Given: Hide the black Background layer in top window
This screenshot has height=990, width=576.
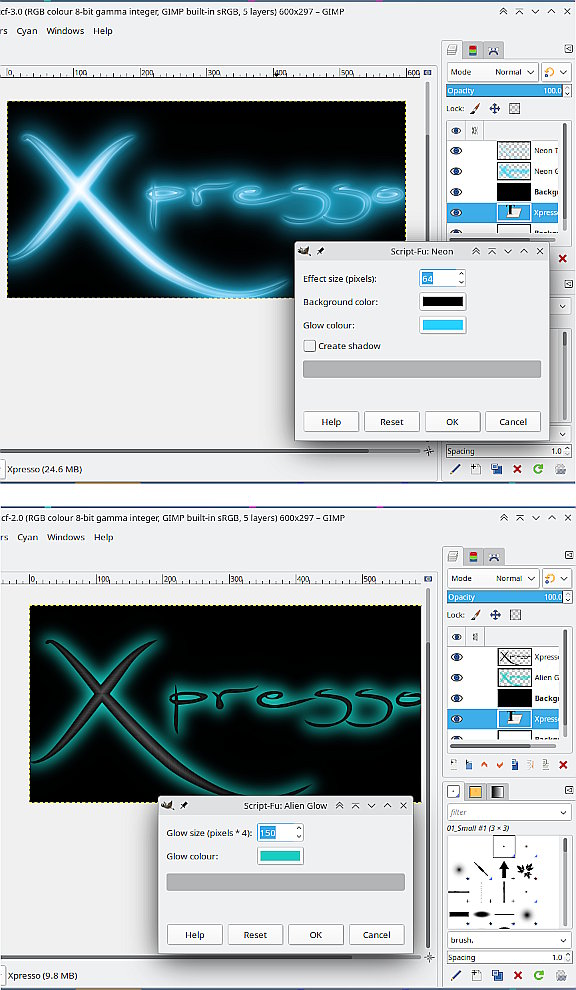Looking at the screenshot, I should (456, 192).
